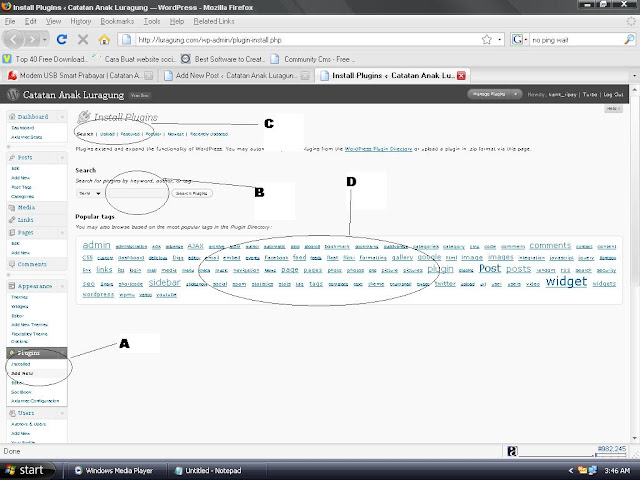Open the File menu
640x480 pixels.
(10, 21)
